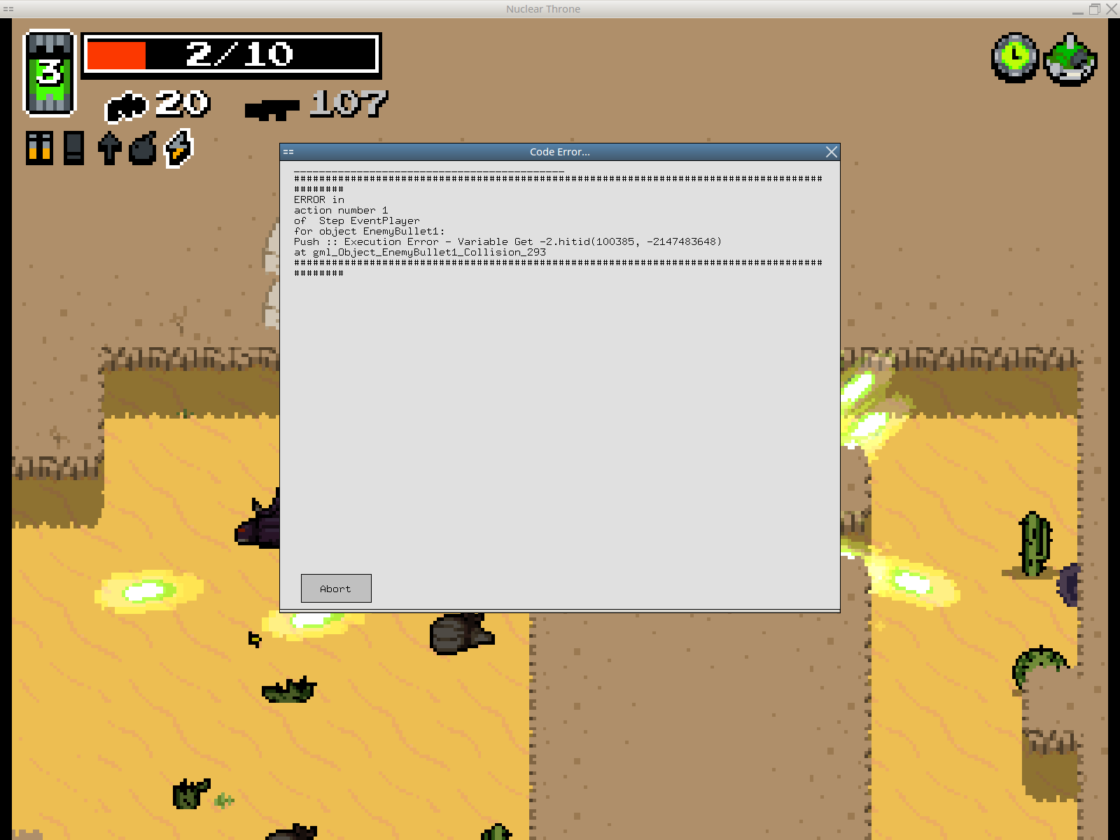Image resolution: width=1120 pixels, height=840 pixels.
Task: Click the explosive bomb ammo type icon
Action: pos(143,148)
